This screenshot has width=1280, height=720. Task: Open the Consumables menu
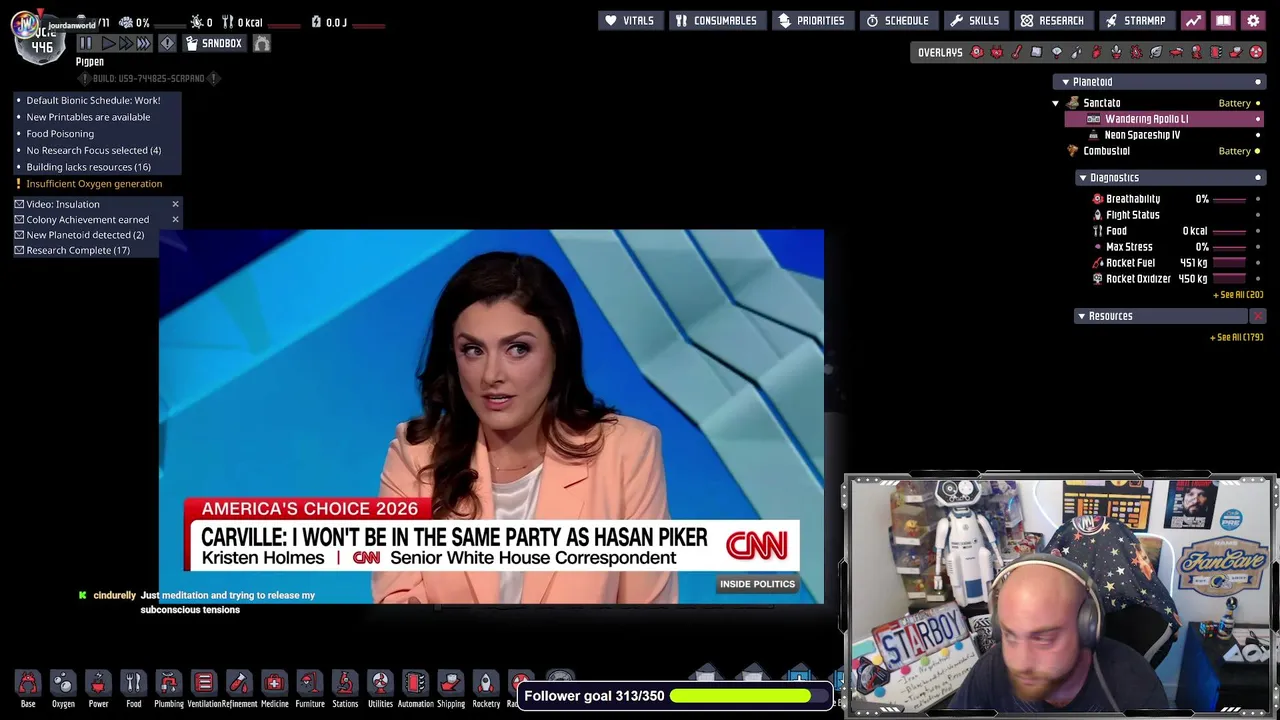[x=716, y=20]
